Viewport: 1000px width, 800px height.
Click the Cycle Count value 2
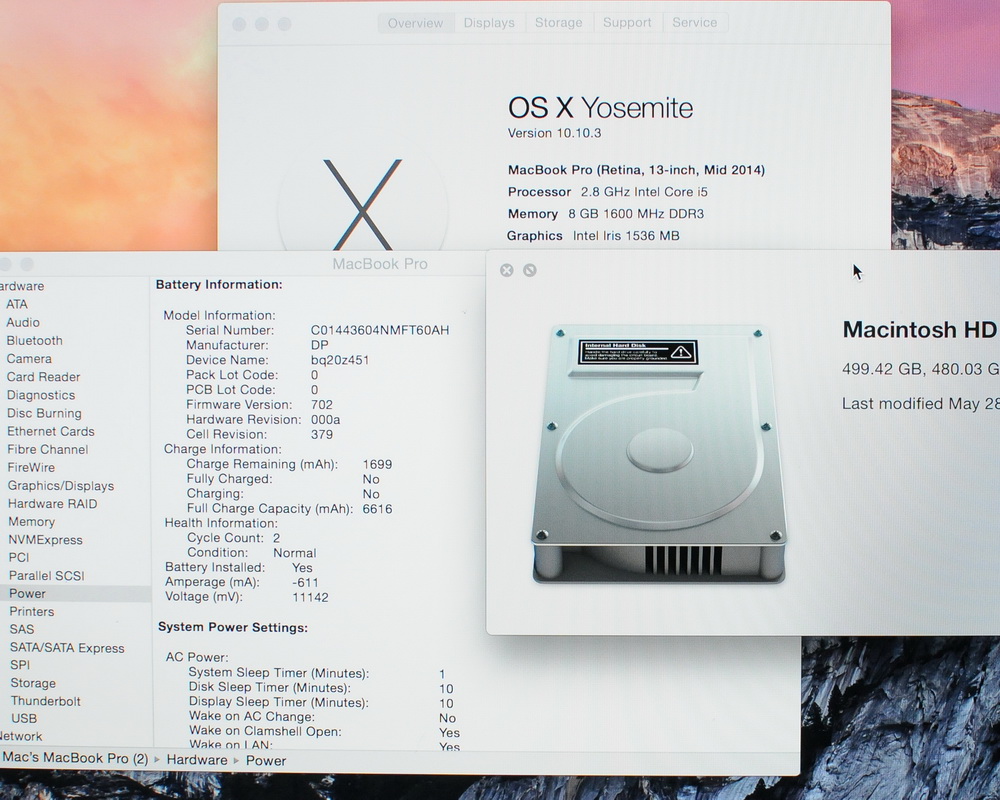tap(276, 538)
